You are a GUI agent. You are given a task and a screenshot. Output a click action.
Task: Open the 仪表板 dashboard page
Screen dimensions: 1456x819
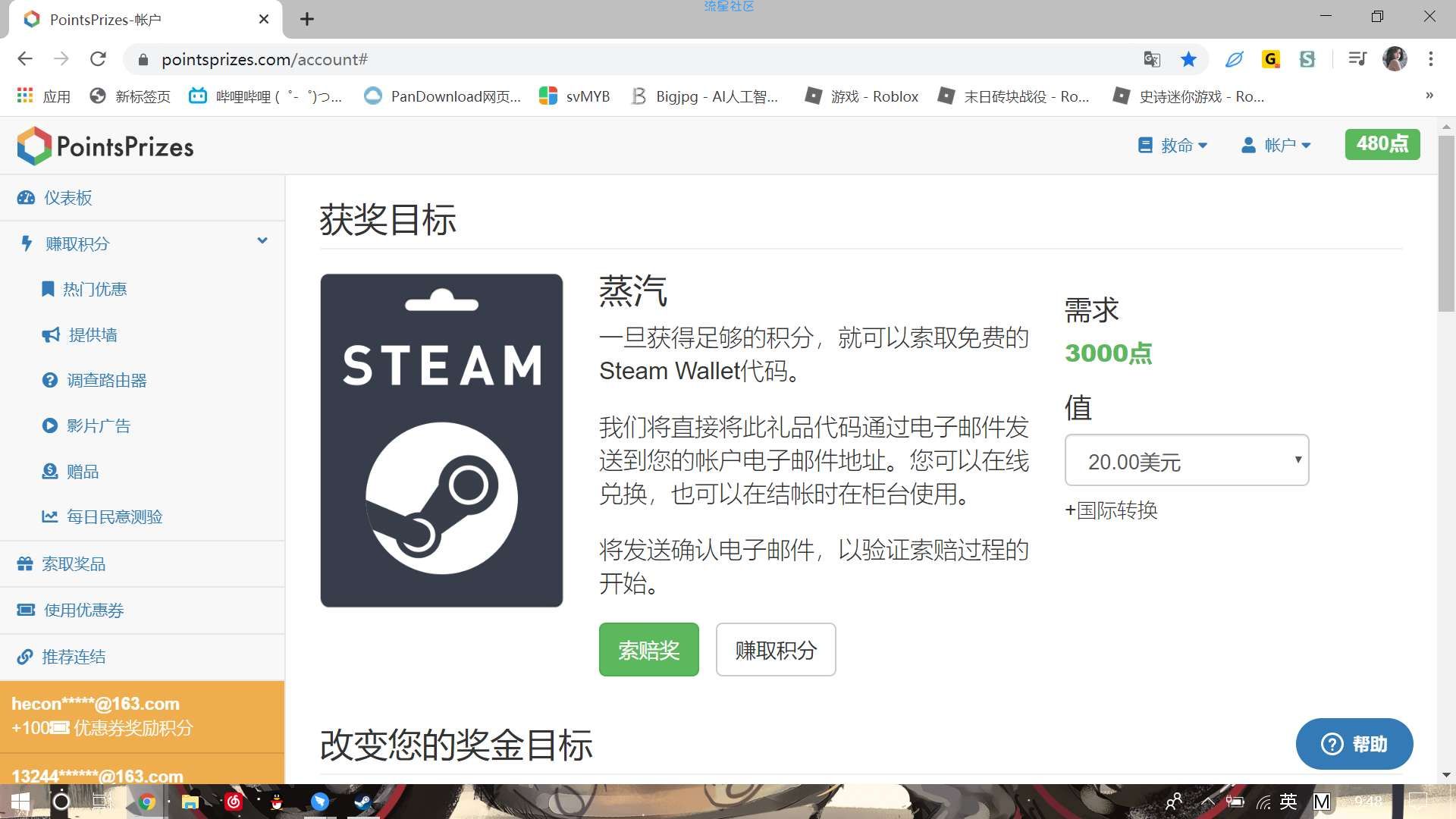[x=55, y=198]
